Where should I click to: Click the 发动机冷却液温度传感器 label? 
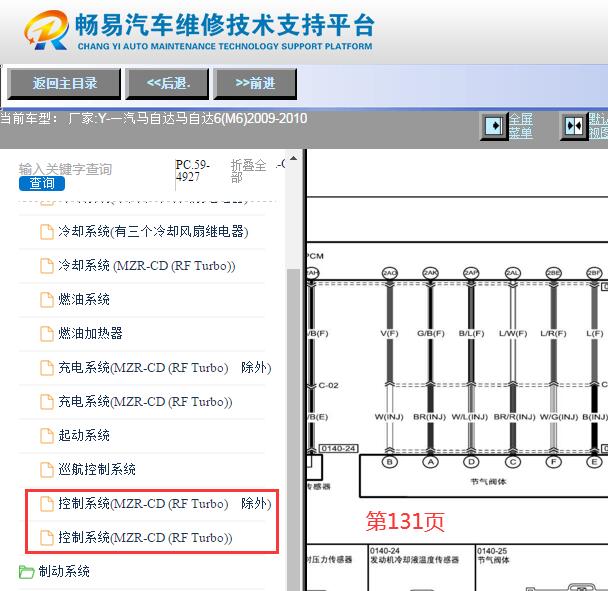(415, 560)
